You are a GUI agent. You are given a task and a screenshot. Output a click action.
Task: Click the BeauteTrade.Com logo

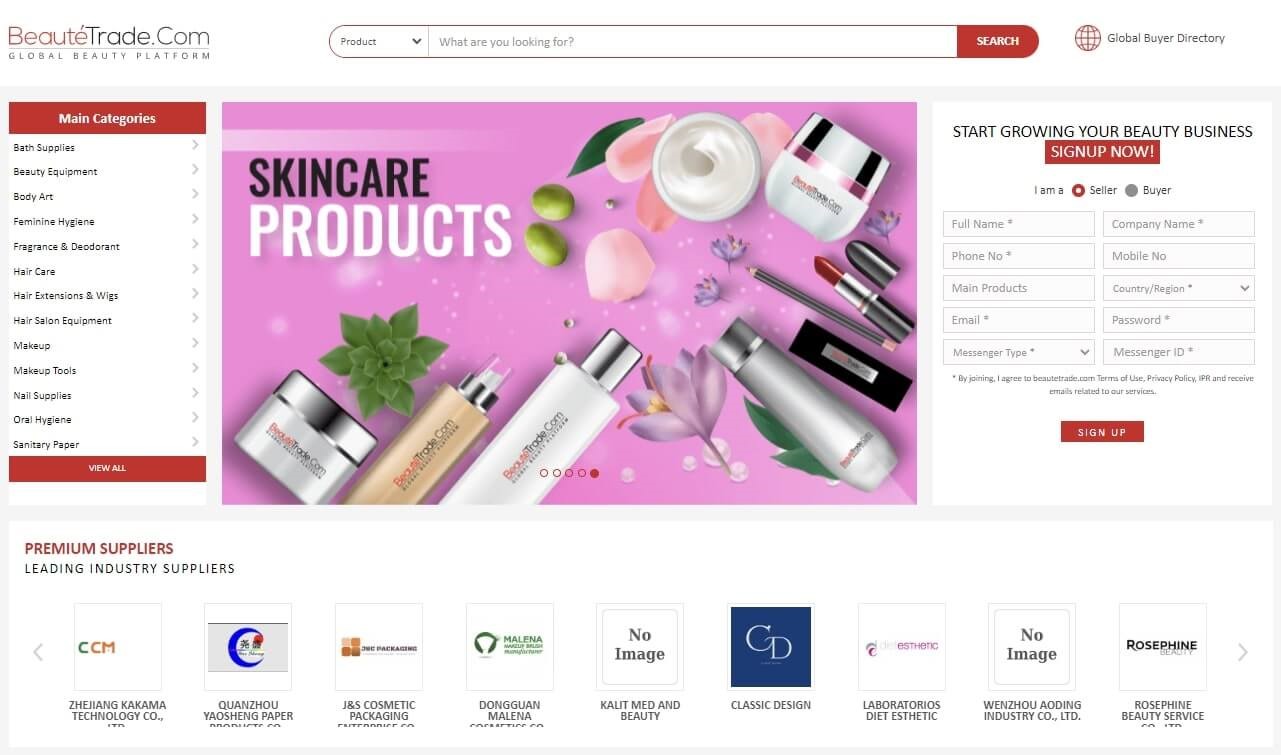109,42
